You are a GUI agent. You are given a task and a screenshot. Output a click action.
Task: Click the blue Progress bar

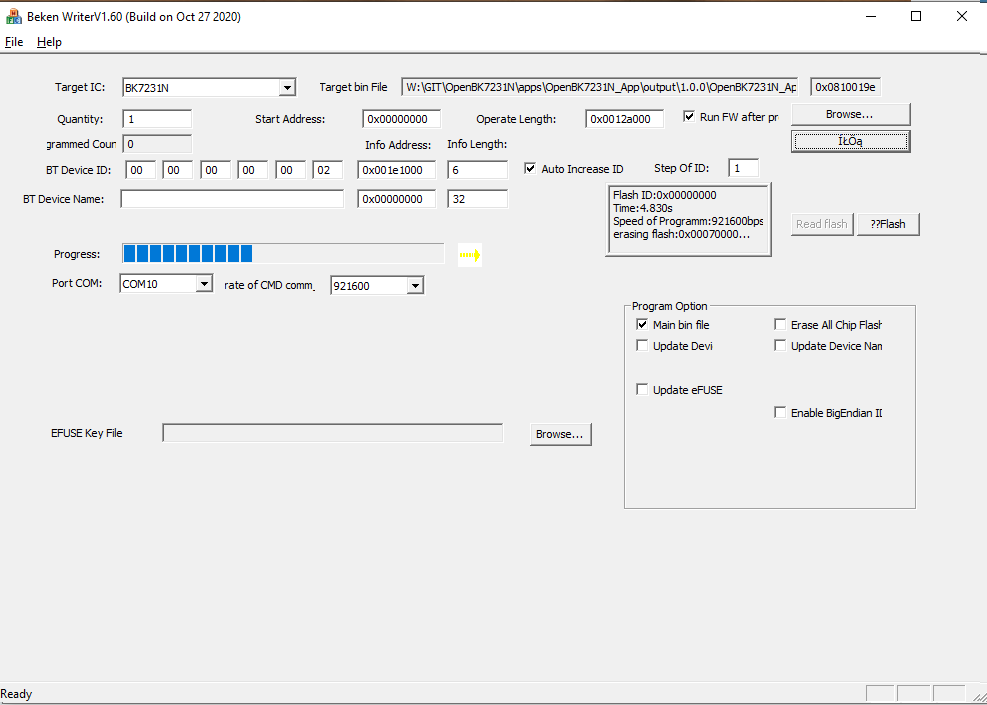click(x=283, y=254)
